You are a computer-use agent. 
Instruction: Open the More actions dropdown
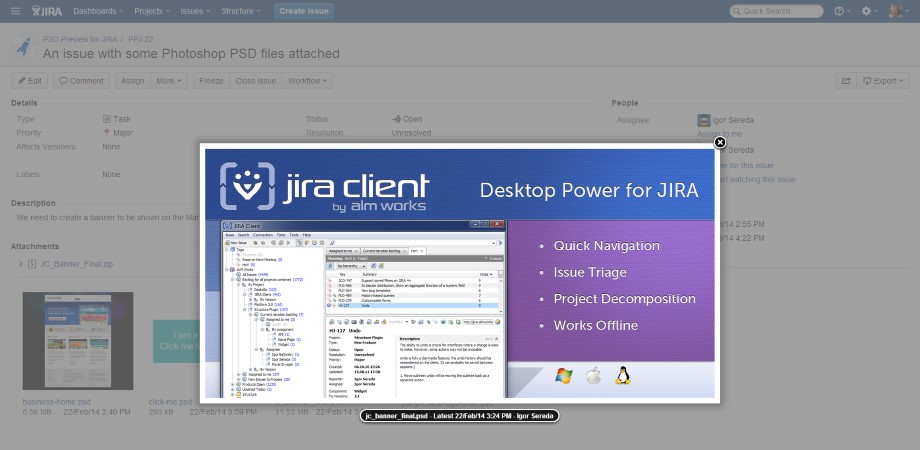[169, 81]
